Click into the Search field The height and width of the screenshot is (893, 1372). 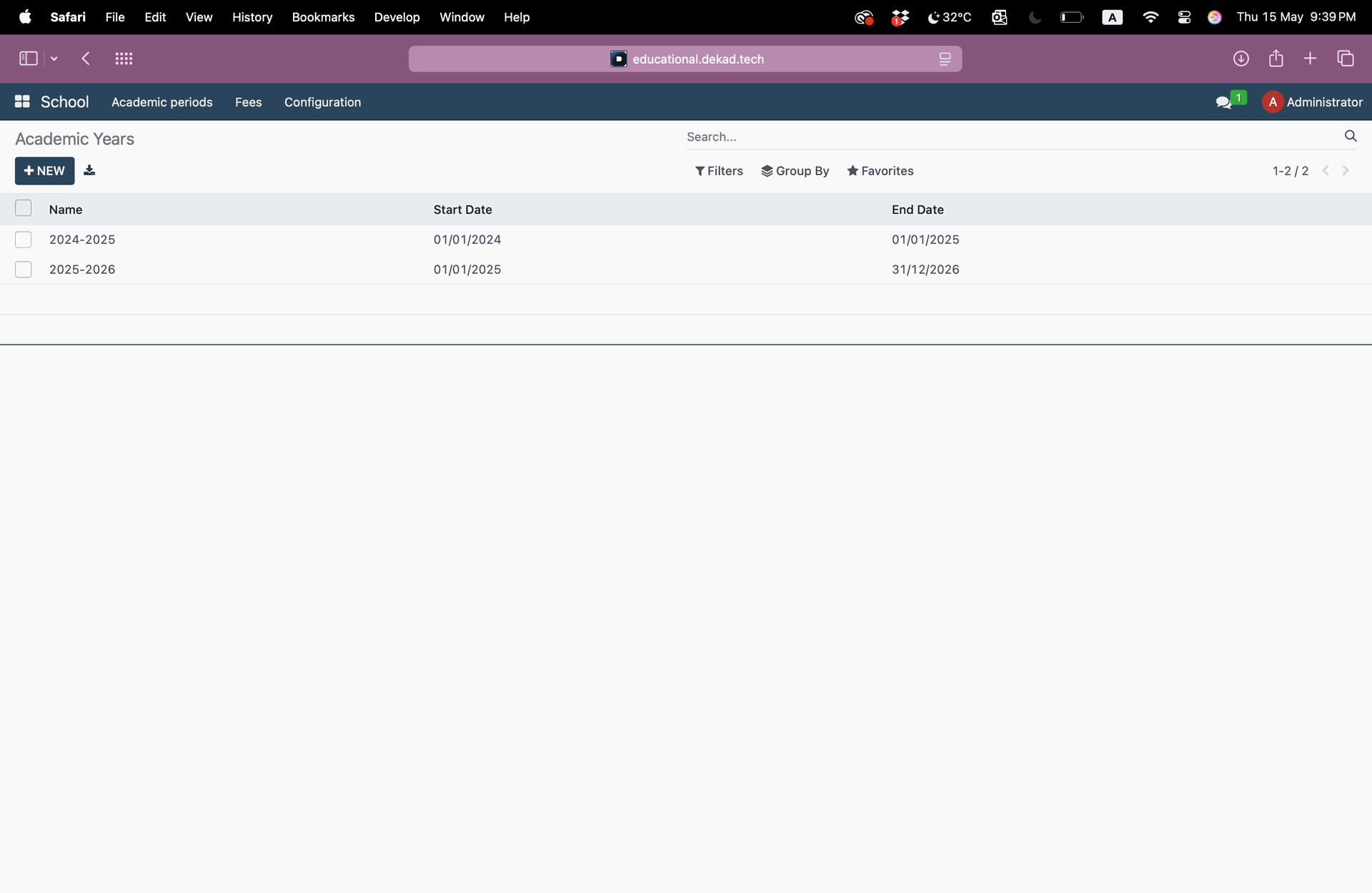(1000, 137)
